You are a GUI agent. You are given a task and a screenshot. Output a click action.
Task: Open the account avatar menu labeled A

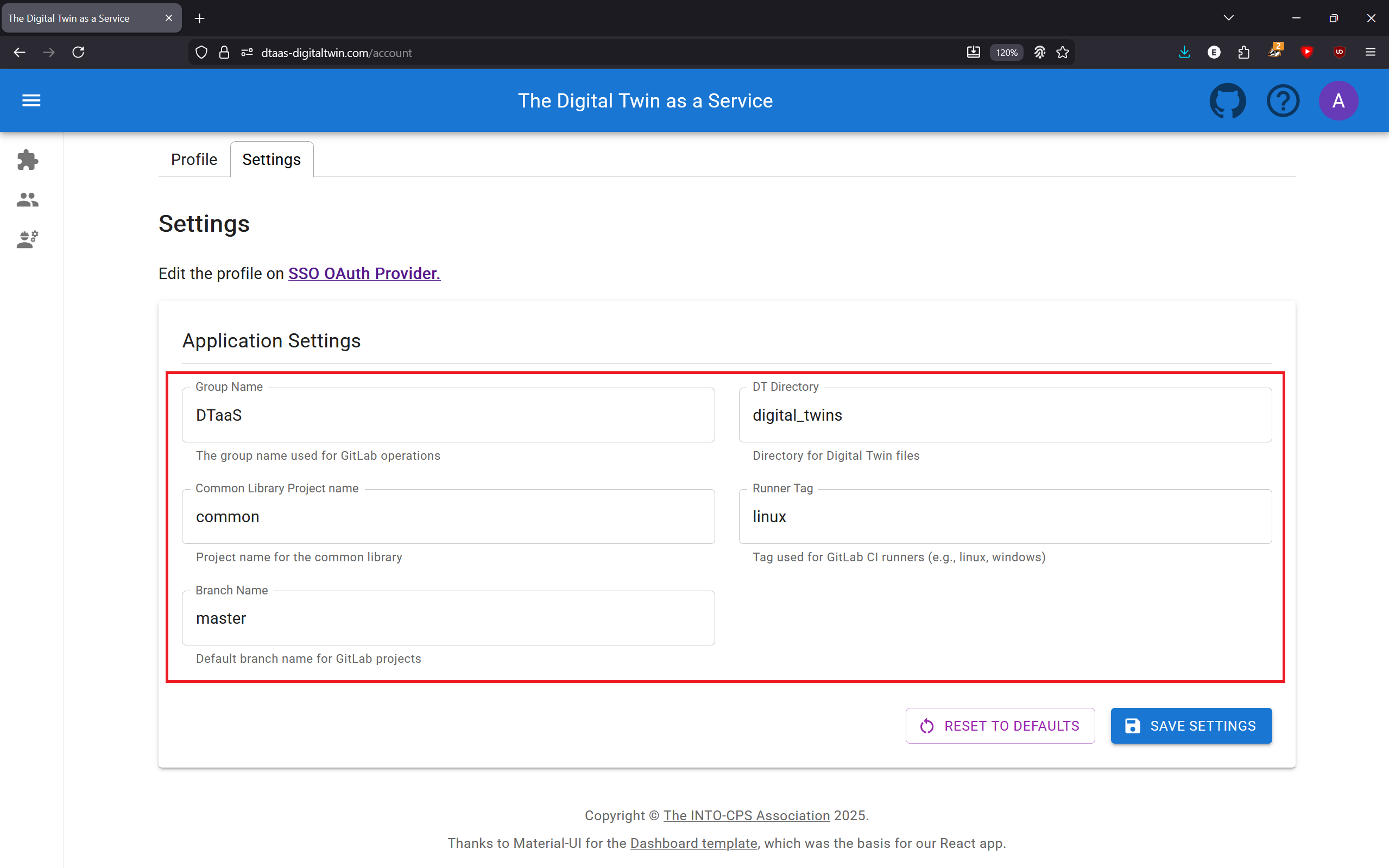pos(1338,100)
